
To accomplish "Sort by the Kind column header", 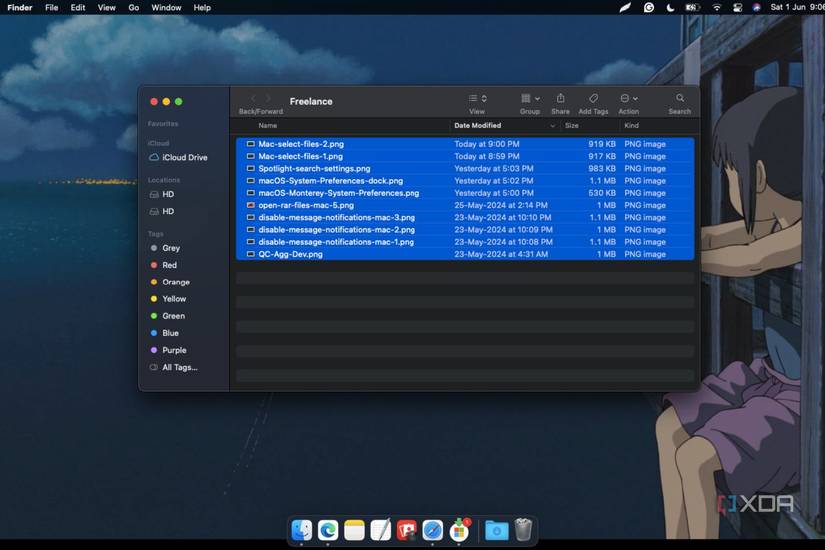I will point(631,125).
